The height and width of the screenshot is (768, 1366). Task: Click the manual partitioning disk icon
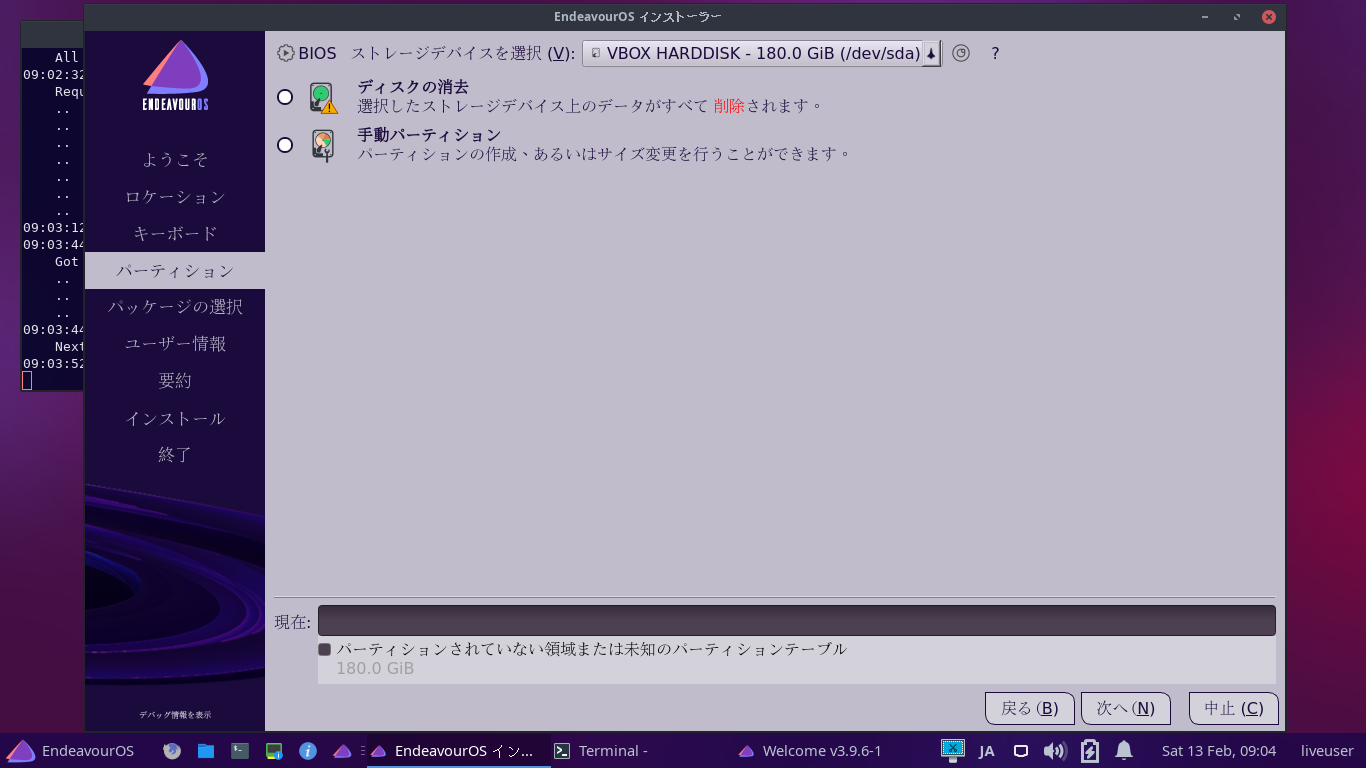click(322, 145)
